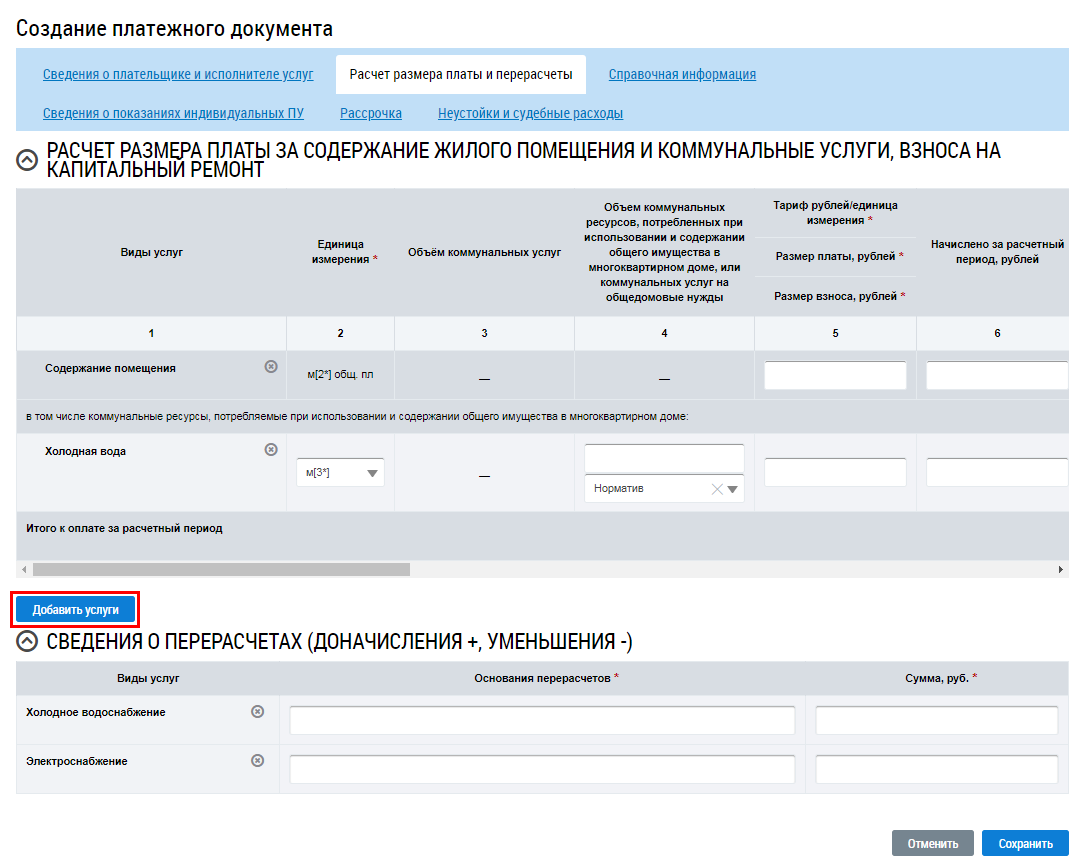The height and width of the screenshot is (867, 1079).
Task: Focus Основания перерасчетов field for Холодное водоснабжение
Action: (x=542, y=720)
